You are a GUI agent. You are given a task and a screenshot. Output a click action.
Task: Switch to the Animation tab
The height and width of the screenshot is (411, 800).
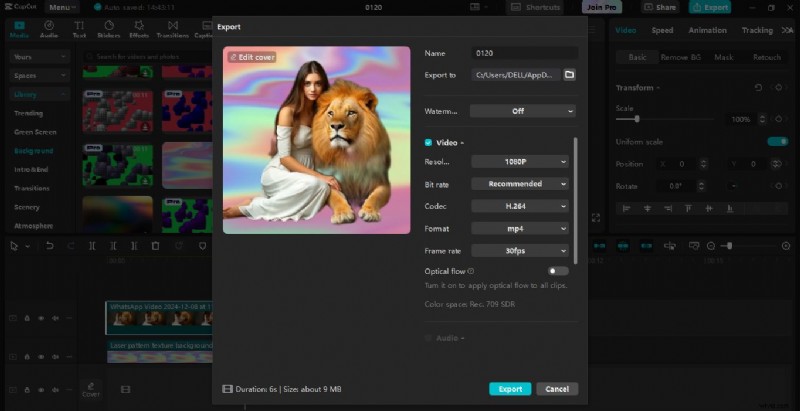pyautogui.click(x=707, y=30)
